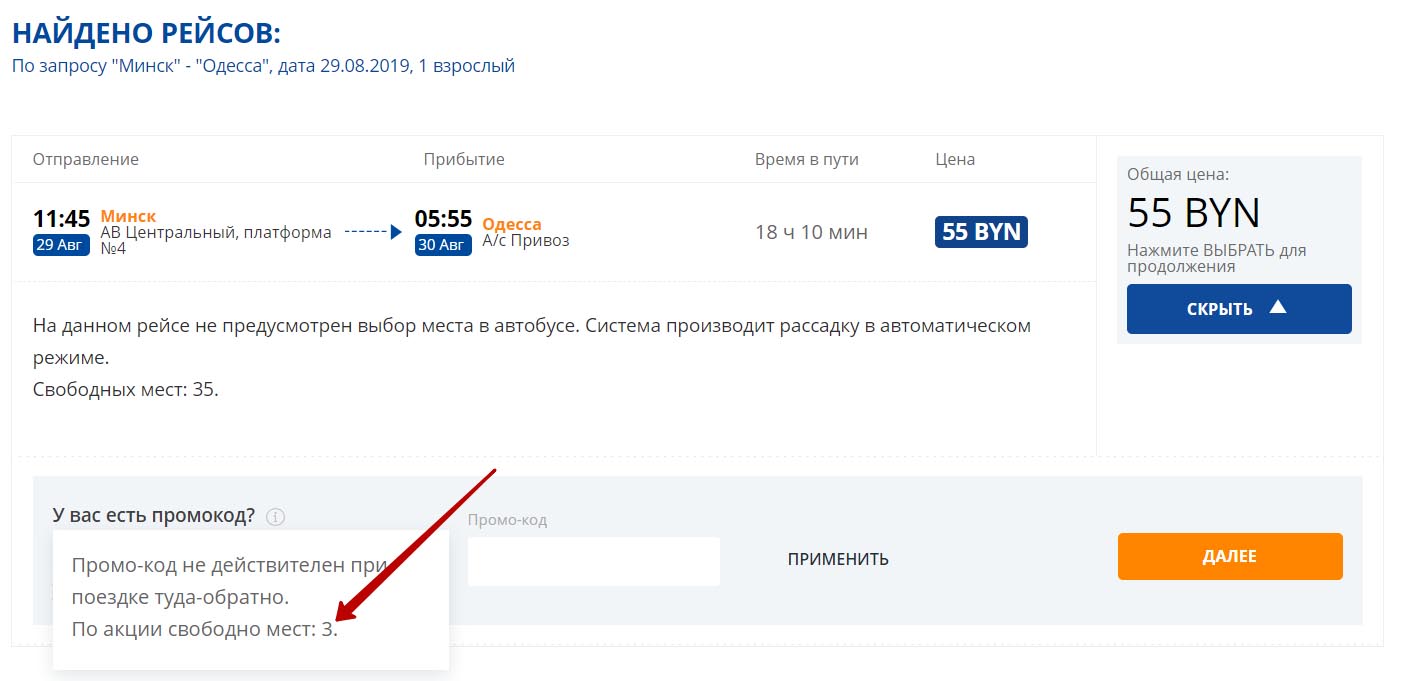The width and height of the screenshot is (1405, 681).
Task: Click the Прибытие column header
Action: click(x=463, y=160)
